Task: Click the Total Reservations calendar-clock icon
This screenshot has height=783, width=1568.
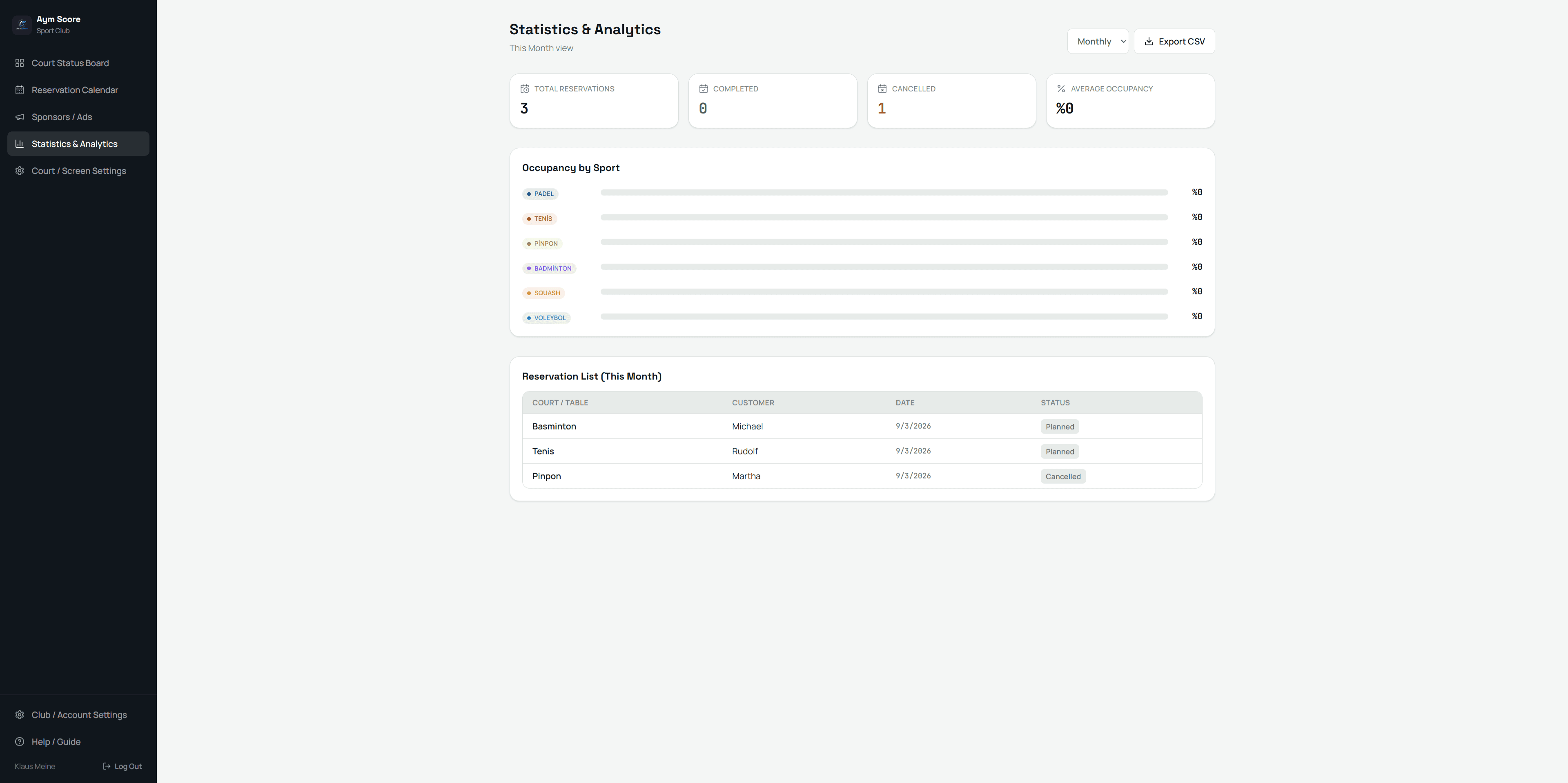Action: [525, 89]
